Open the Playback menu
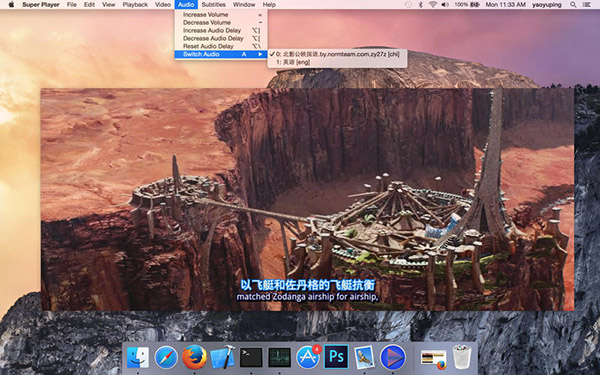This screenshot has height=375, width=600. click(135, 5)
